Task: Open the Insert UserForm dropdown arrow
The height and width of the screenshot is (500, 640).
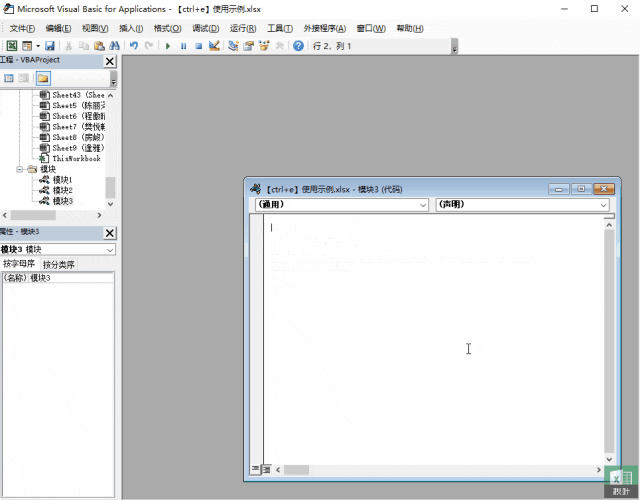Action: 38,46
